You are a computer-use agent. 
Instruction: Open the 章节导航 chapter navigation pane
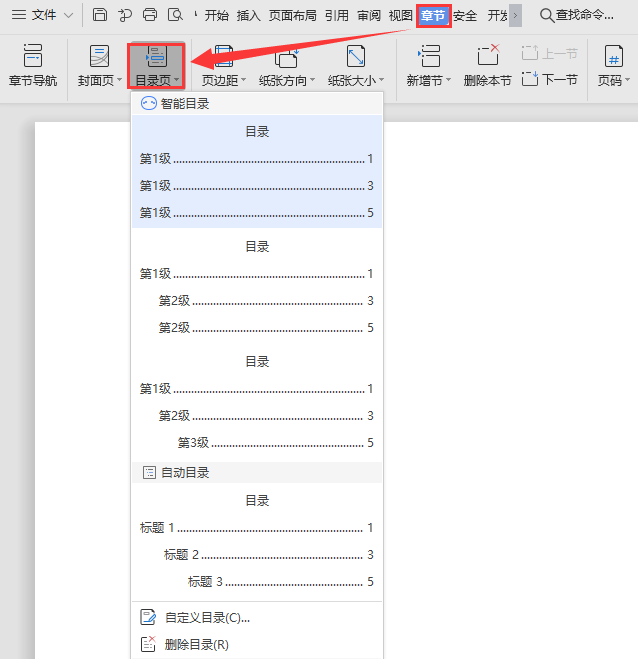coord(33,66)
